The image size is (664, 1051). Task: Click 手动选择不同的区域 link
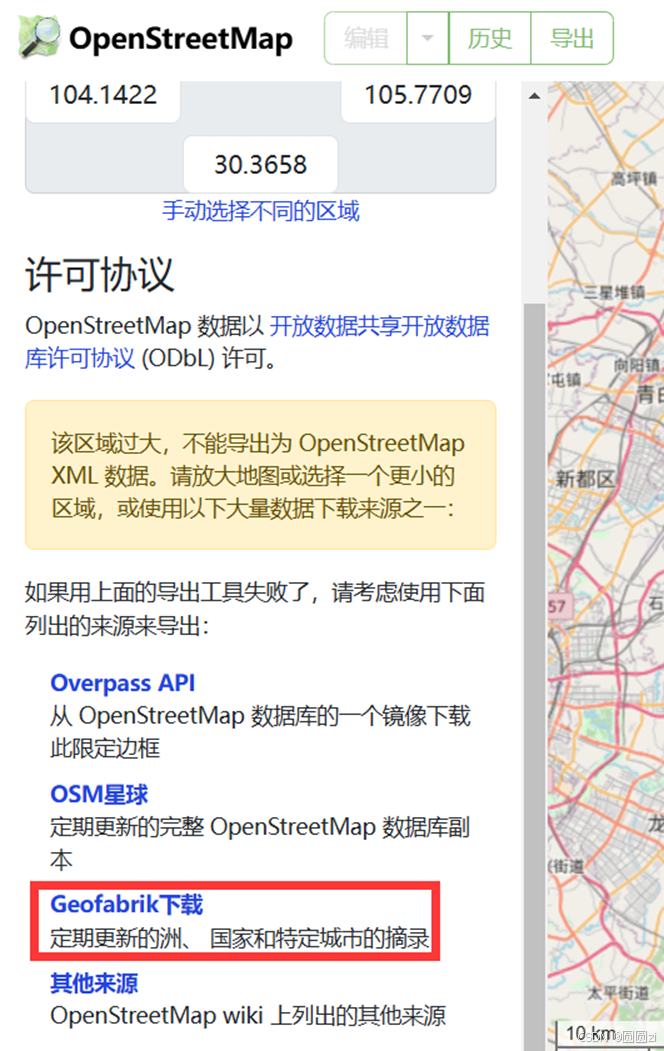pos(261,211)
